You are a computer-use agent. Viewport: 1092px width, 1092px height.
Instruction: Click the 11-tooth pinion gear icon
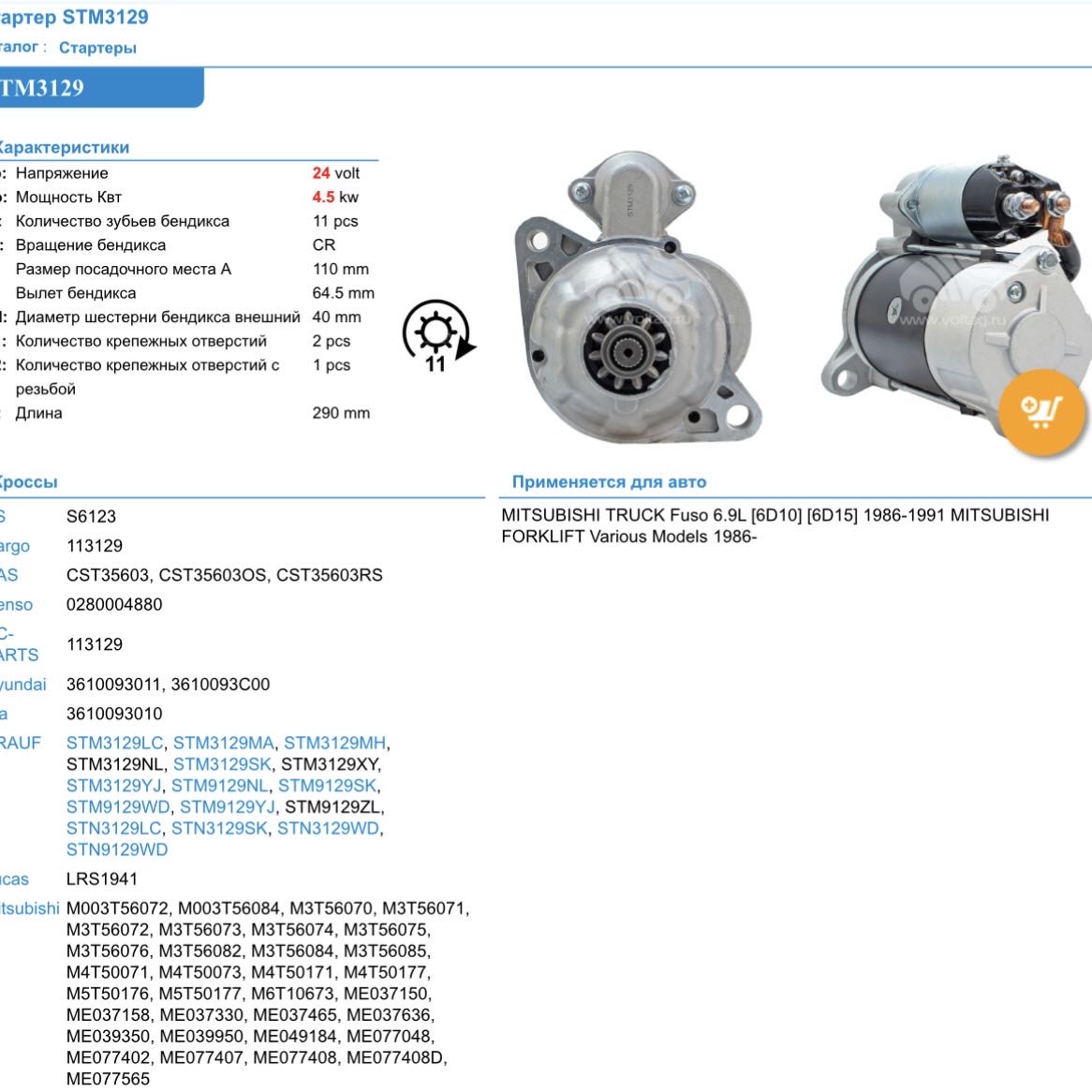click(x=435, y=332)
